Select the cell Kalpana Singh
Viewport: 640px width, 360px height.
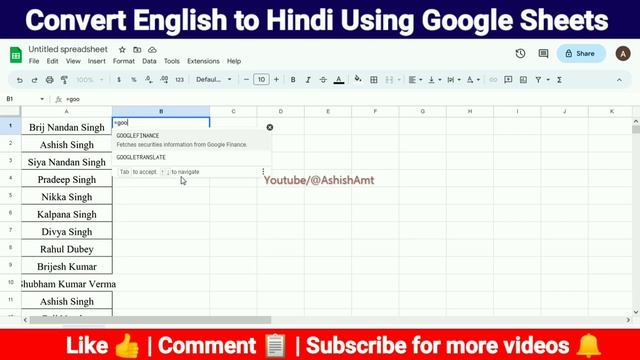(67, 214)
